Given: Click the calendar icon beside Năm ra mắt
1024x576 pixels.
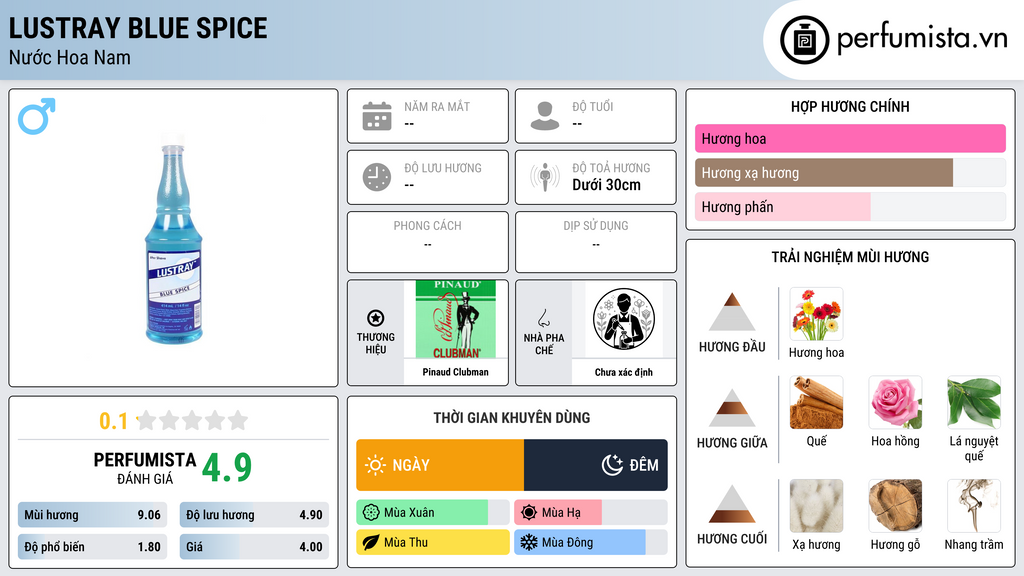Looking at the screenshot, I should click(x=377, y=116).
